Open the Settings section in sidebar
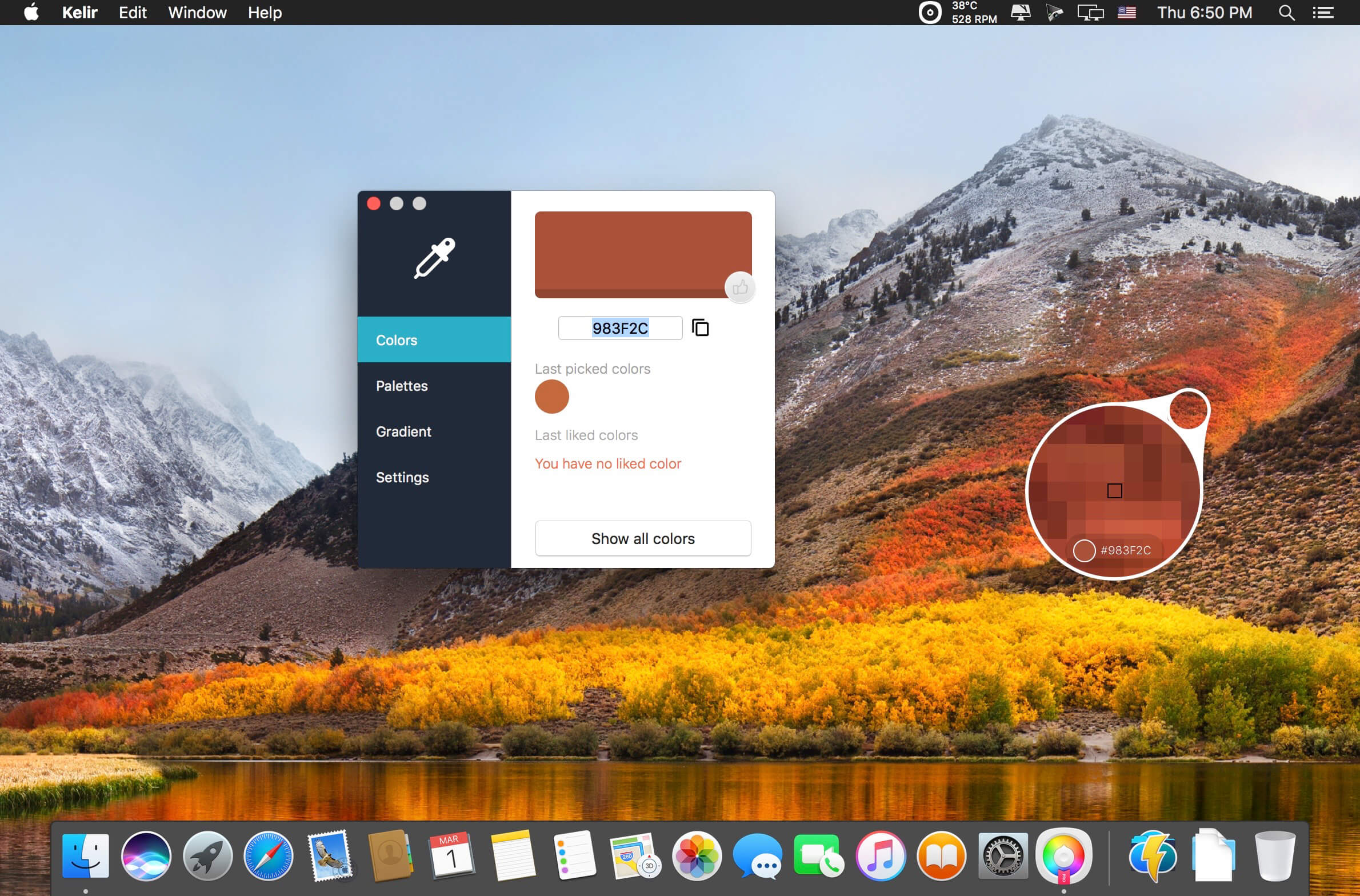Image resolution: width=1360 pixels, height=896 pixels. (x=434, y=477)
